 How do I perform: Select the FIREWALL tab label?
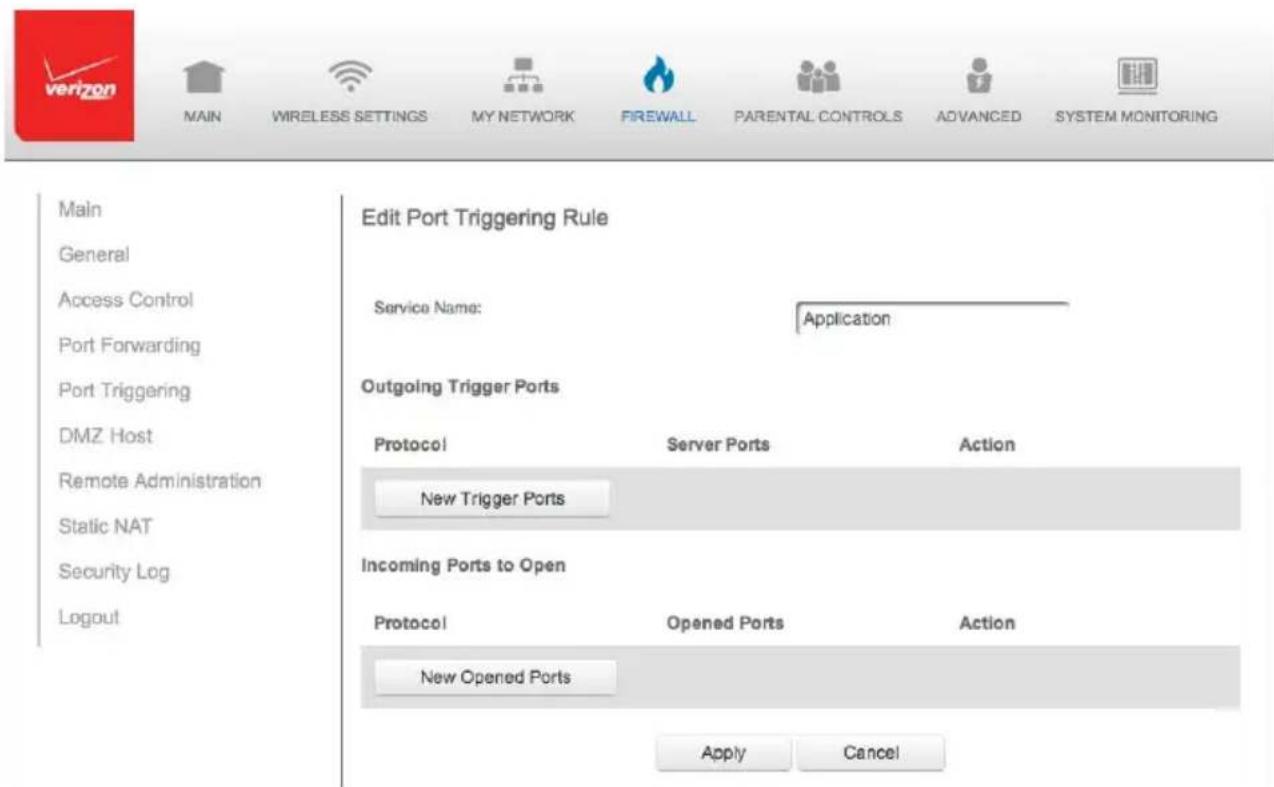[x=658, y=117]
